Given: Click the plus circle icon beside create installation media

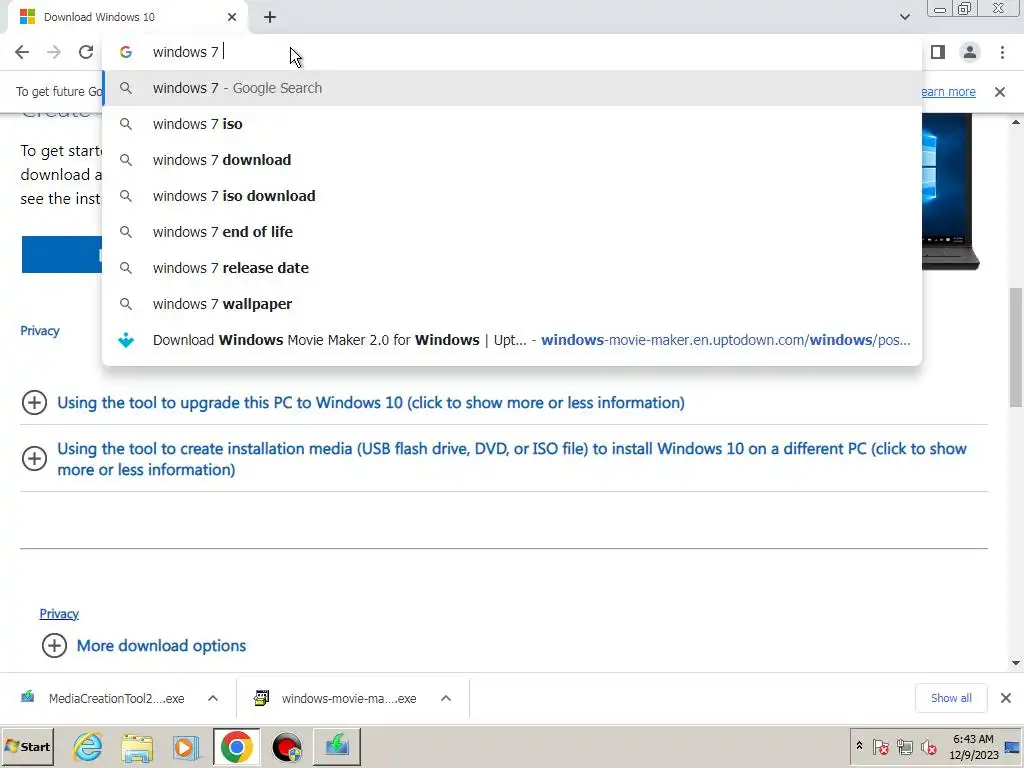Looking at the screenshot, I should tap(35, 458).
